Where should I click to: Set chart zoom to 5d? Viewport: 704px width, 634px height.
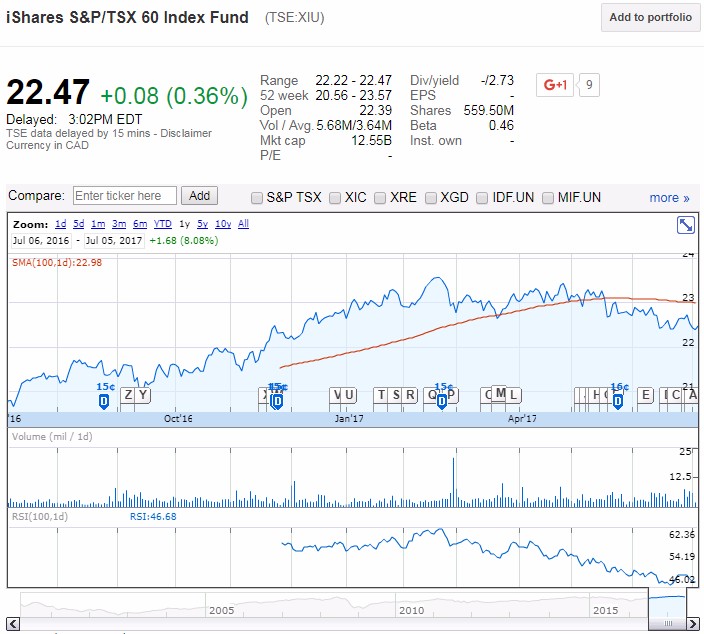(x=79, y=224)
